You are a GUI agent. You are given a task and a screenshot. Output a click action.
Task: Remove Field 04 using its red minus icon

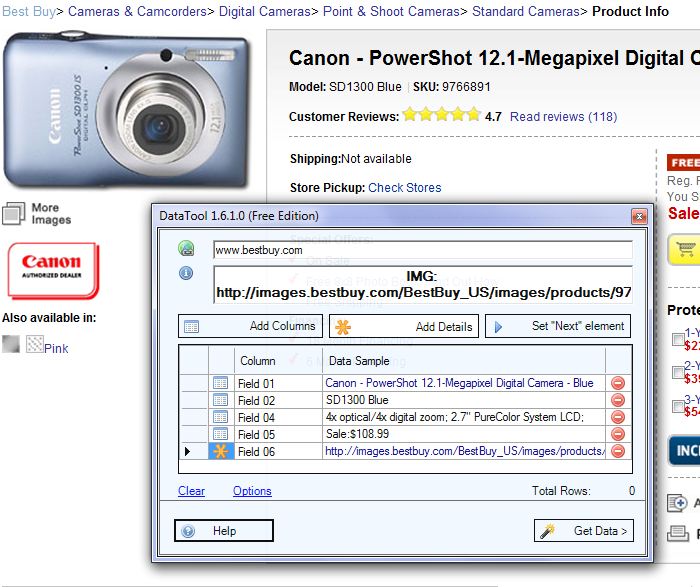617,417
